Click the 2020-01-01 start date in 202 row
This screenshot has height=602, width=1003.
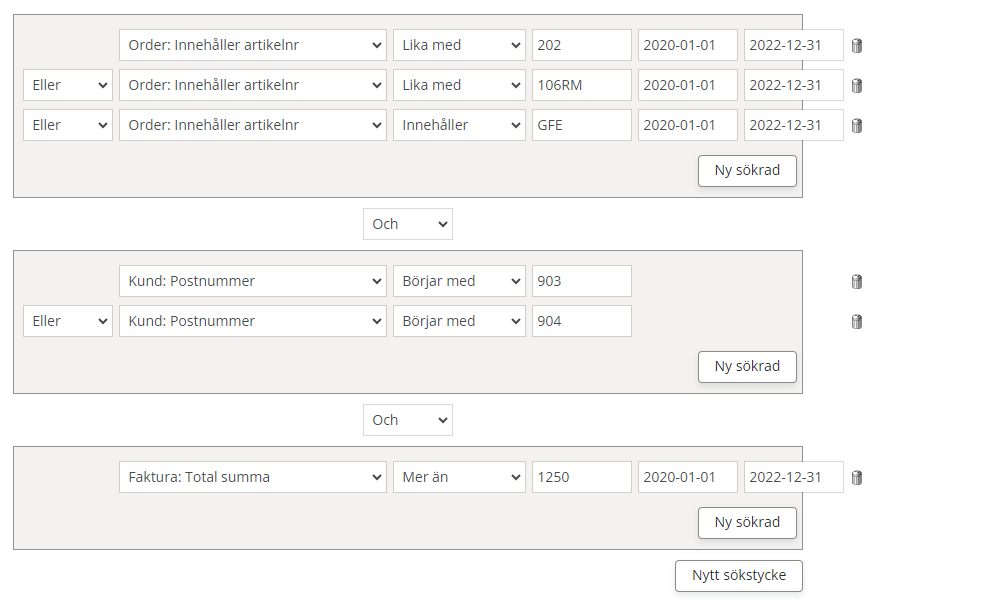click(x=687, y=45)
